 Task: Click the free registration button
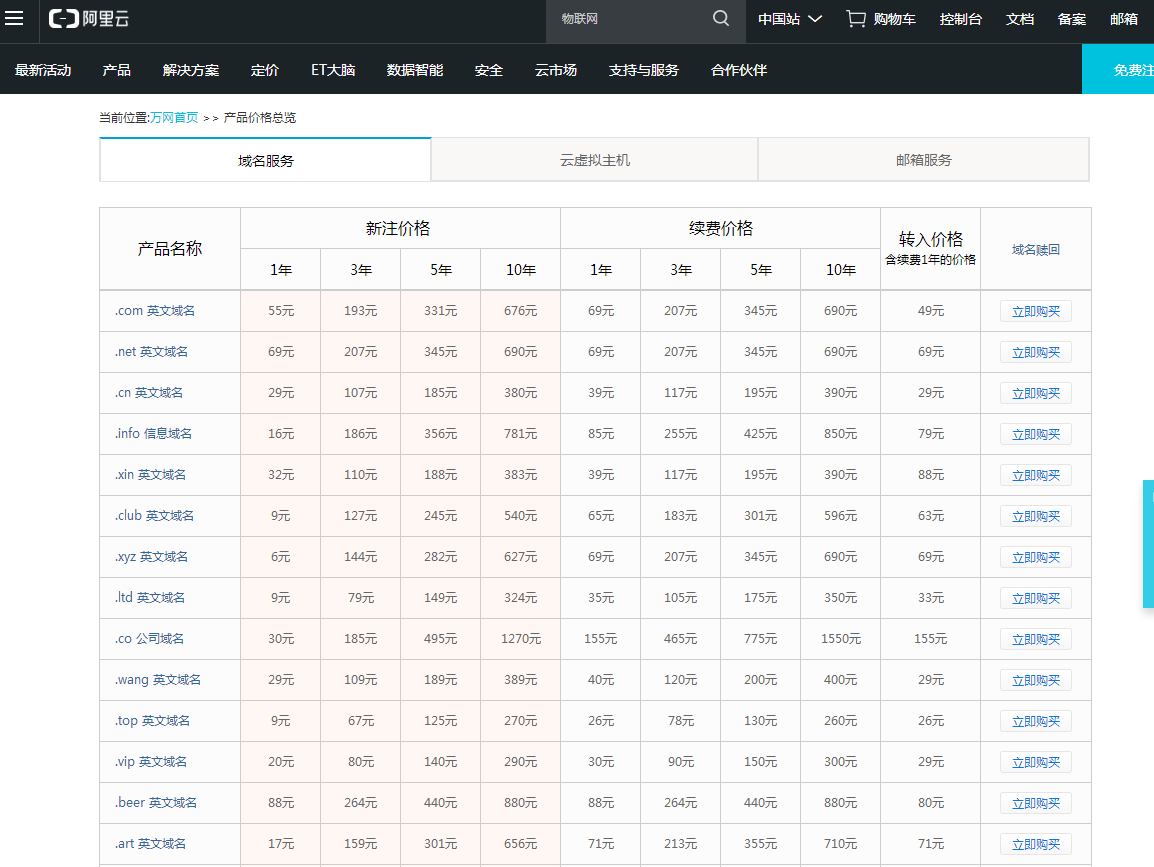point(1118,69)
